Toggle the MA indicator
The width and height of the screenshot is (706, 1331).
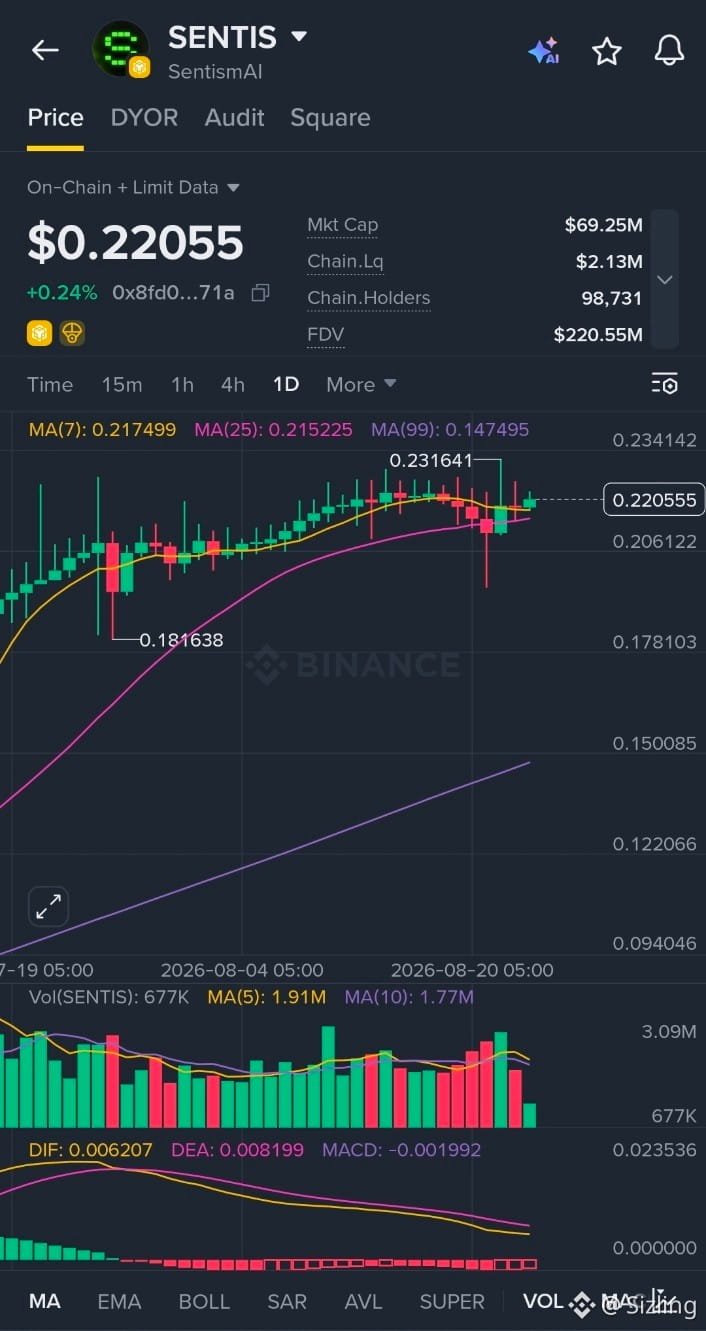tap(44, 1301)
